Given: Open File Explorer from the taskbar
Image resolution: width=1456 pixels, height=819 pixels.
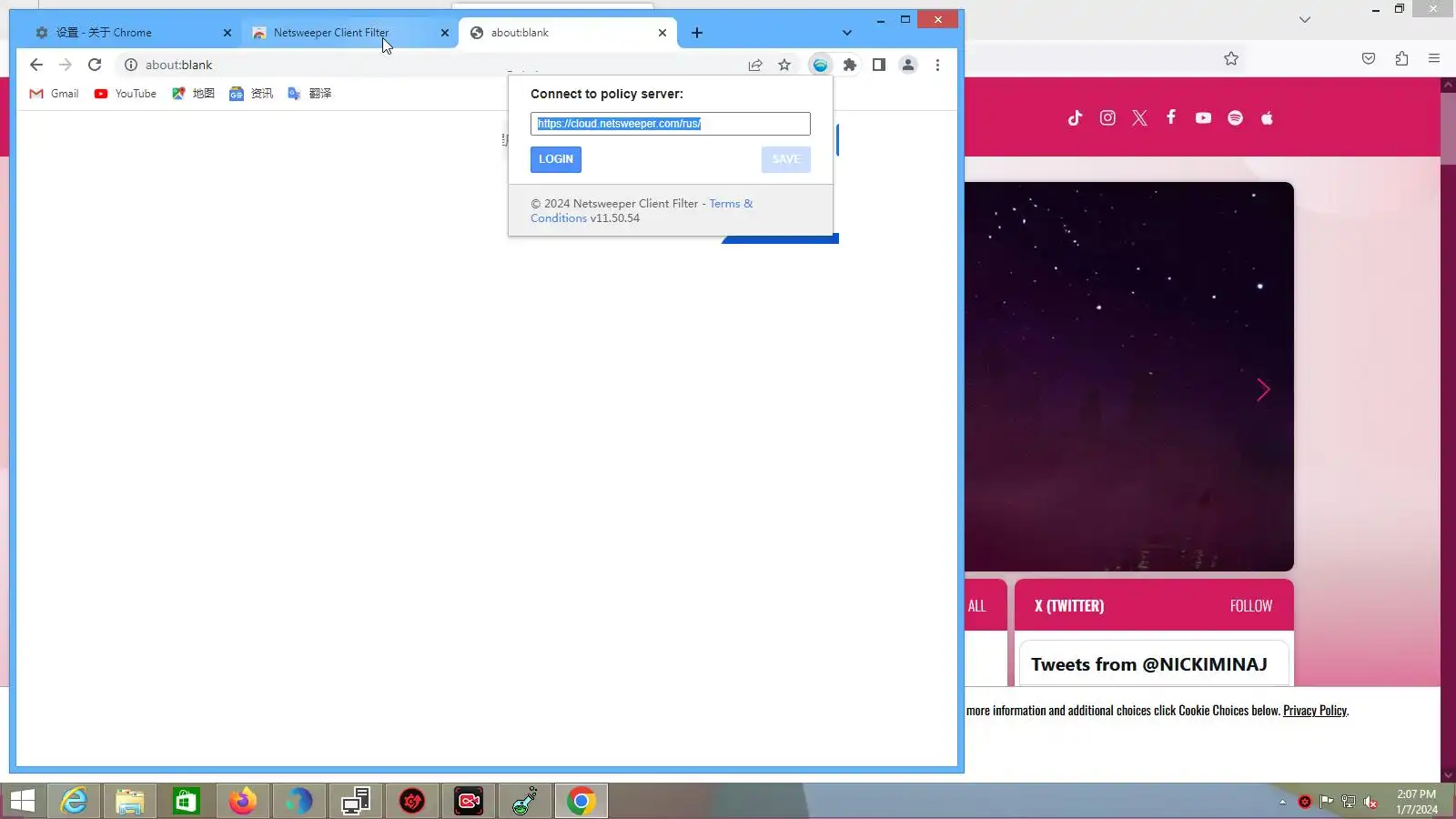Looking at the screenshot, I should pyautogui.click(x=130, y=801).
